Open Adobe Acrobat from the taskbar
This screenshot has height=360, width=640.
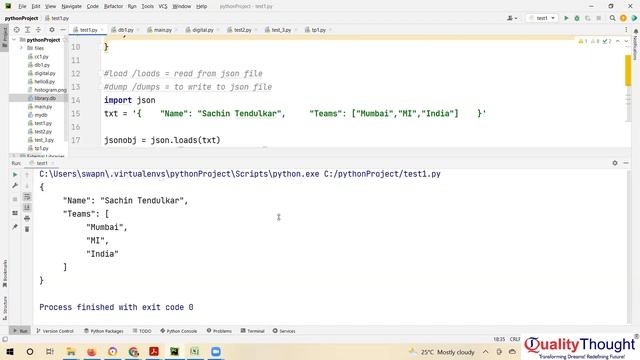click(154, 352)
